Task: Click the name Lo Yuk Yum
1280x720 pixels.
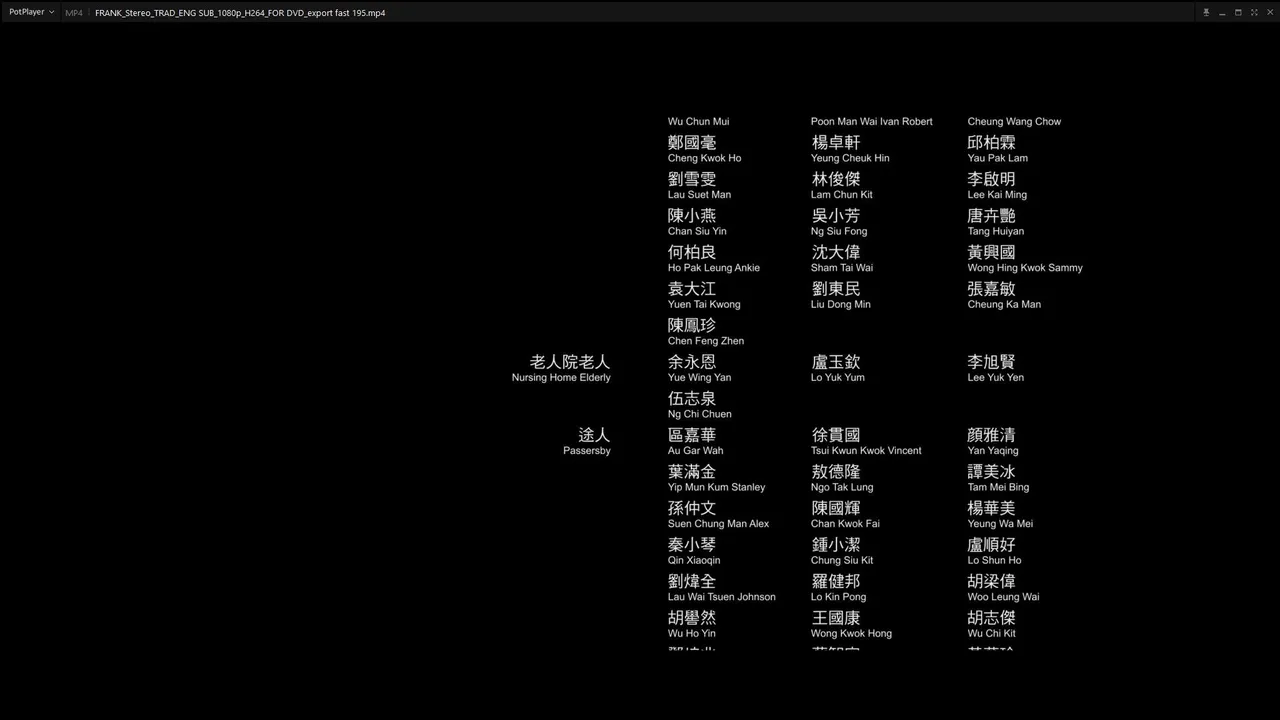Action: tap(838, 378)
